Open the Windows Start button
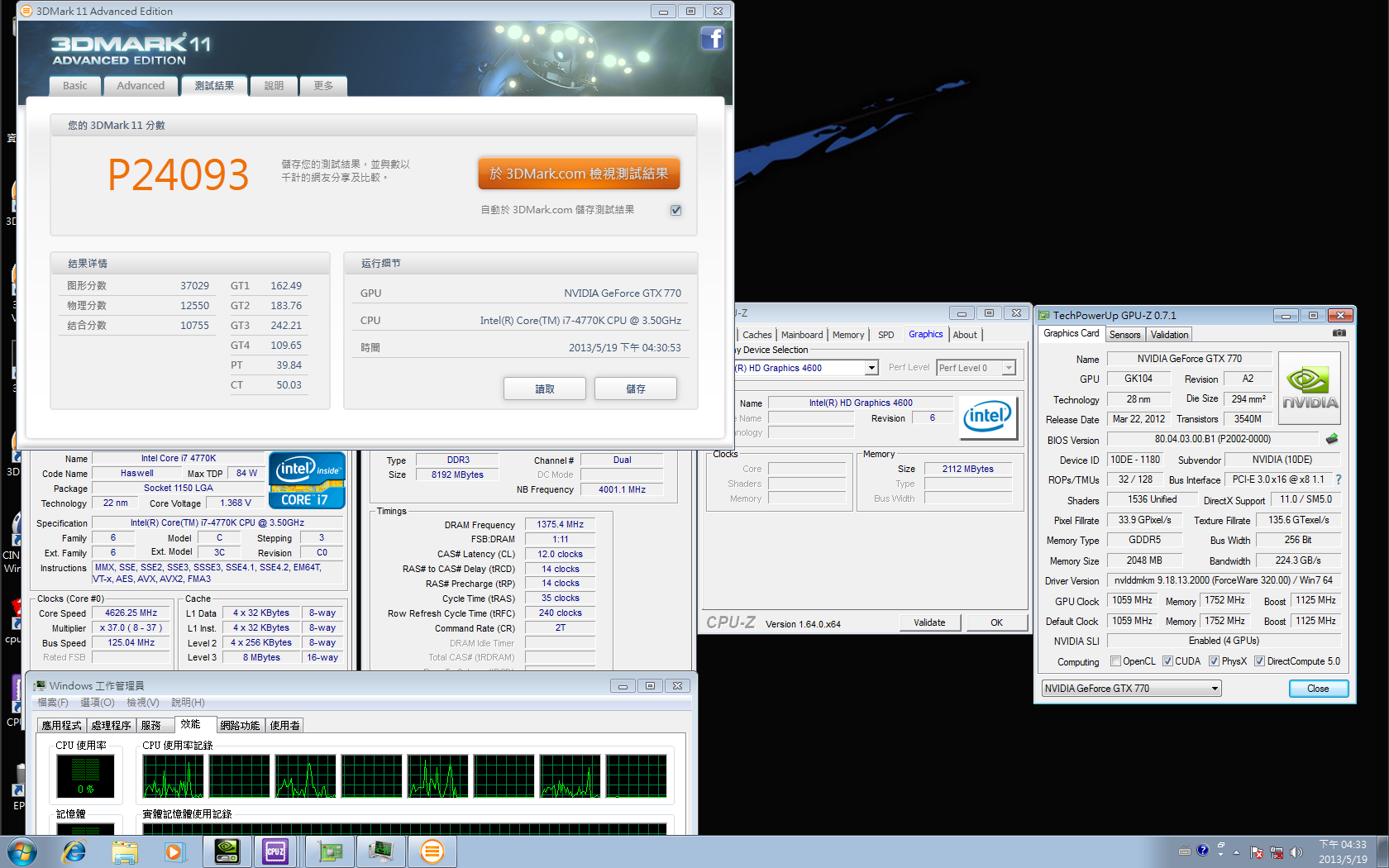Image resolution: width=1389 pixels, height=868 pixels. (22, 851)
